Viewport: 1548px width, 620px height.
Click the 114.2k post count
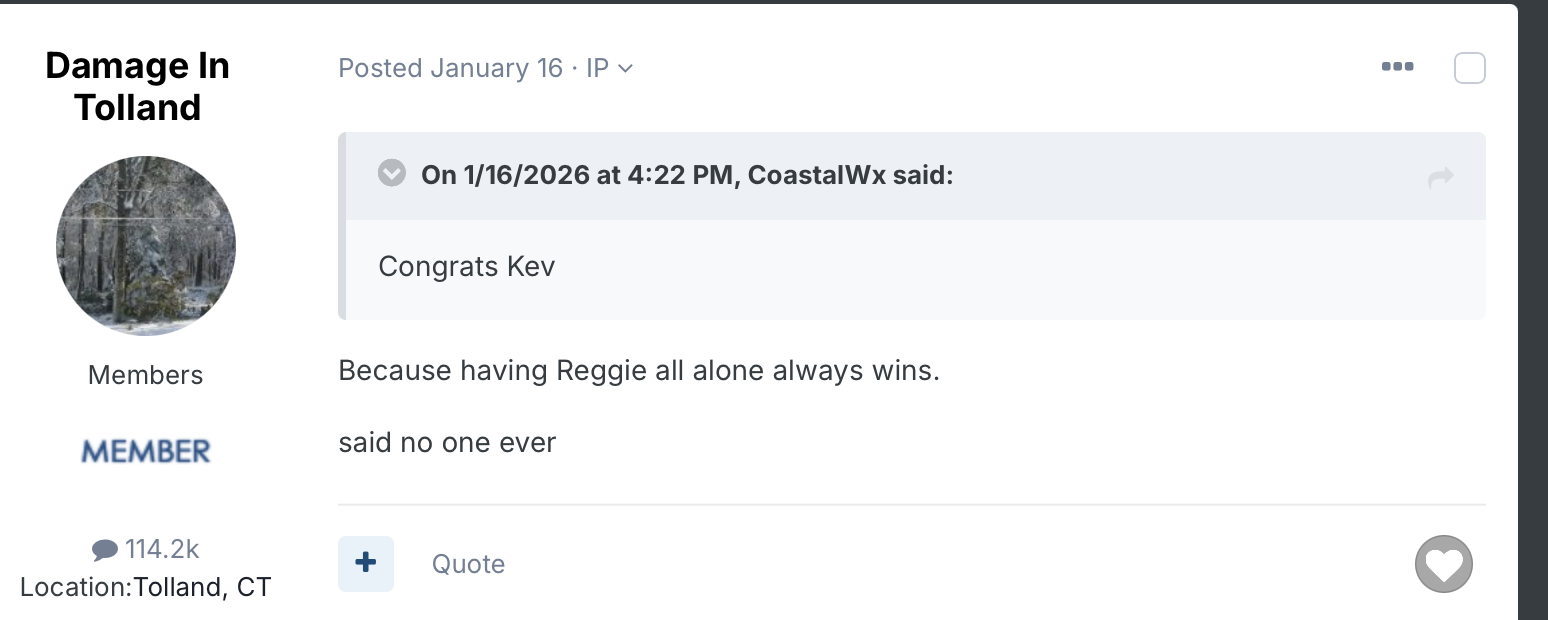pos(162,549)
